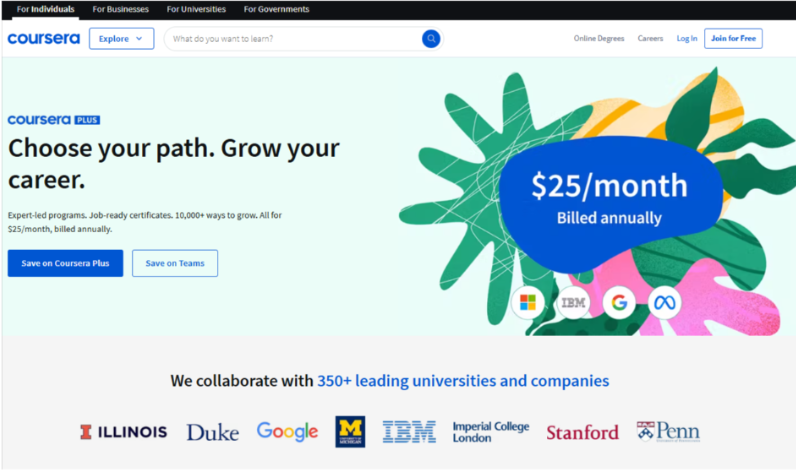Click the Imperial College London logo

click(x=491, y=432)
